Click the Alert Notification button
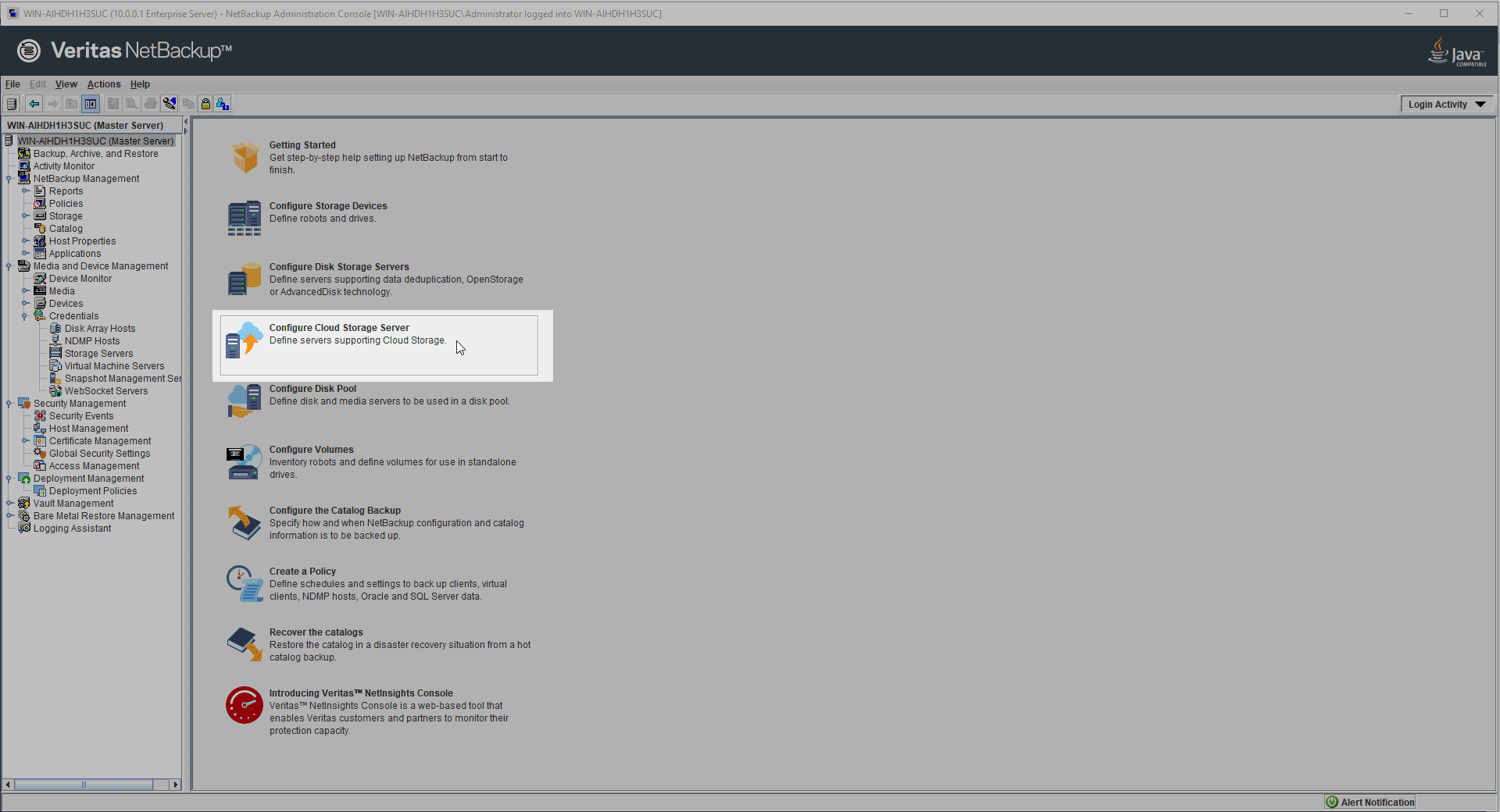 click(x=1370, y=802)
